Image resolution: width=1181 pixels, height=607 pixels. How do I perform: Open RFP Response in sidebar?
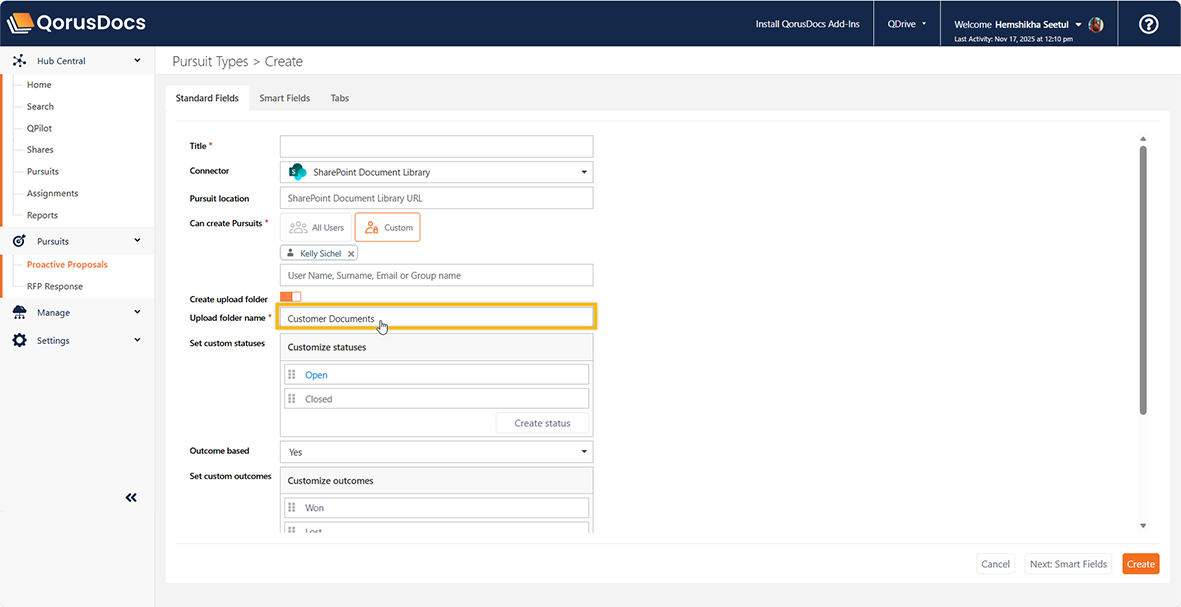click(x=55, y=286)
